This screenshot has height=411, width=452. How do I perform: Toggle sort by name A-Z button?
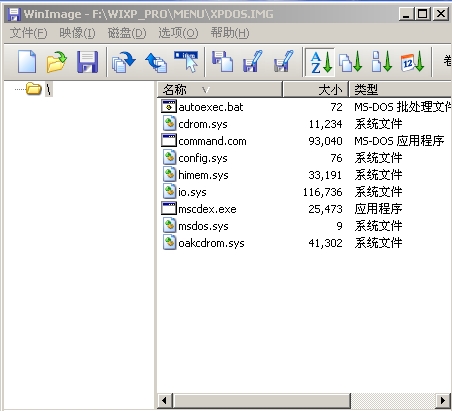pyautogui.click(x=321, y=62)
